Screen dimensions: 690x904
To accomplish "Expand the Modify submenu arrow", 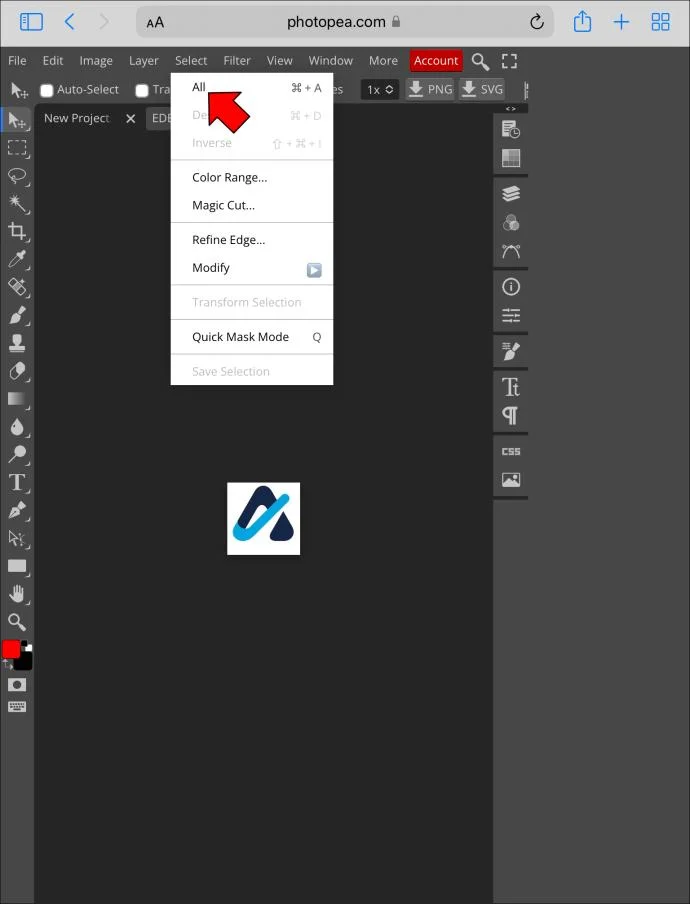I will (x=314, y=270).
